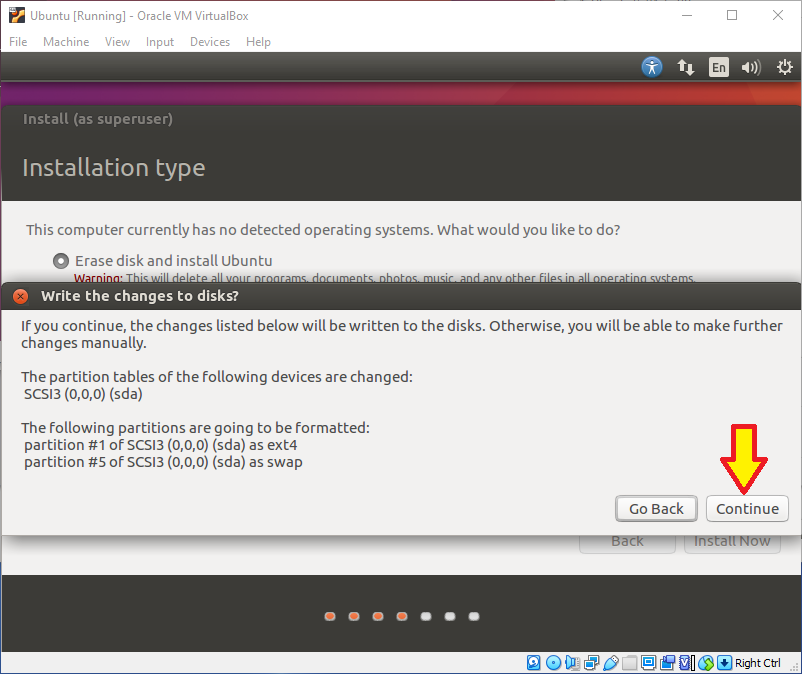Minimize the VirtualBox window
This screenshot has width=802, height=674.
[x=687, y=15]
